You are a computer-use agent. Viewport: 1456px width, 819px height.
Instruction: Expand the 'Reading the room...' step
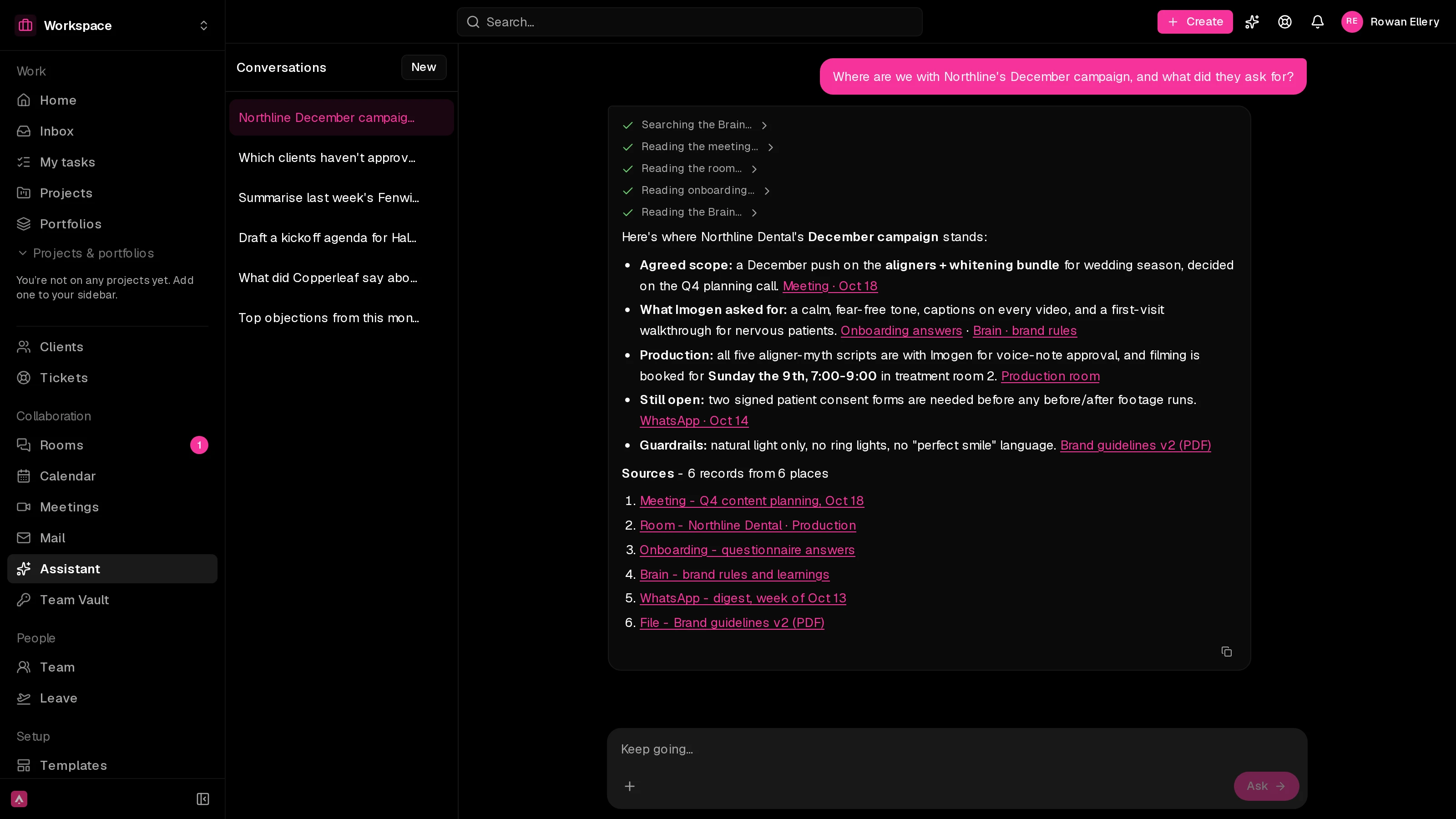(690, 169)
